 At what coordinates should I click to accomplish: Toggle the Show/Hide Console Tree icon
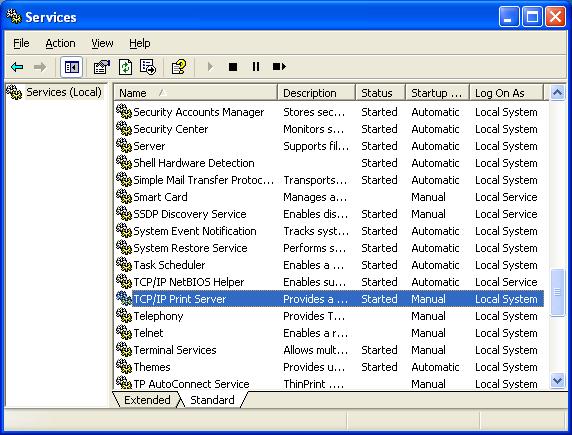pyautogui.click(x=72, y=67)
